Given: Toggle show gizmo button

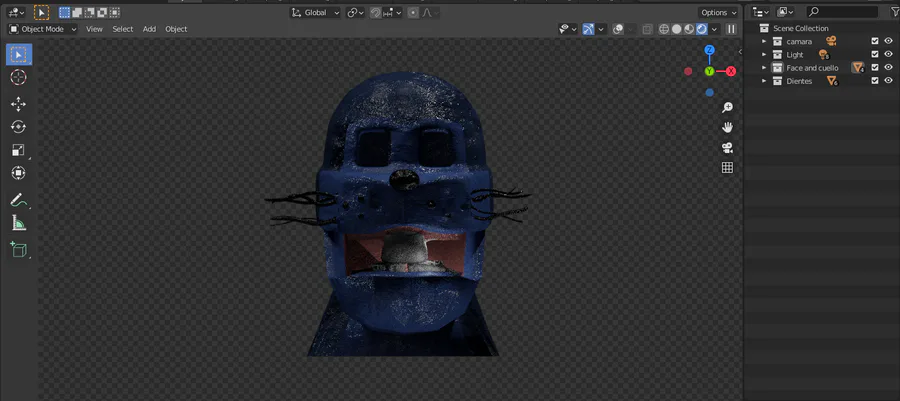Looking at the screenshot, I should click(588, 29).
